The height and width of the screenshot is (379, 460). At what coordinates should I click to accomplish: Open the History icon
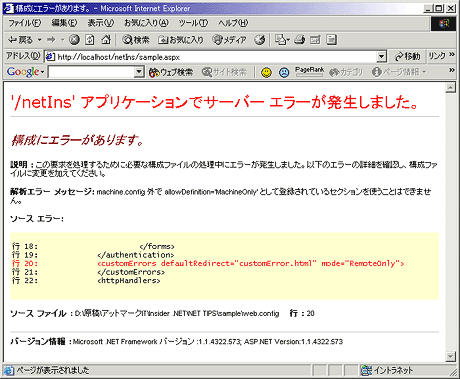point(260,40)
